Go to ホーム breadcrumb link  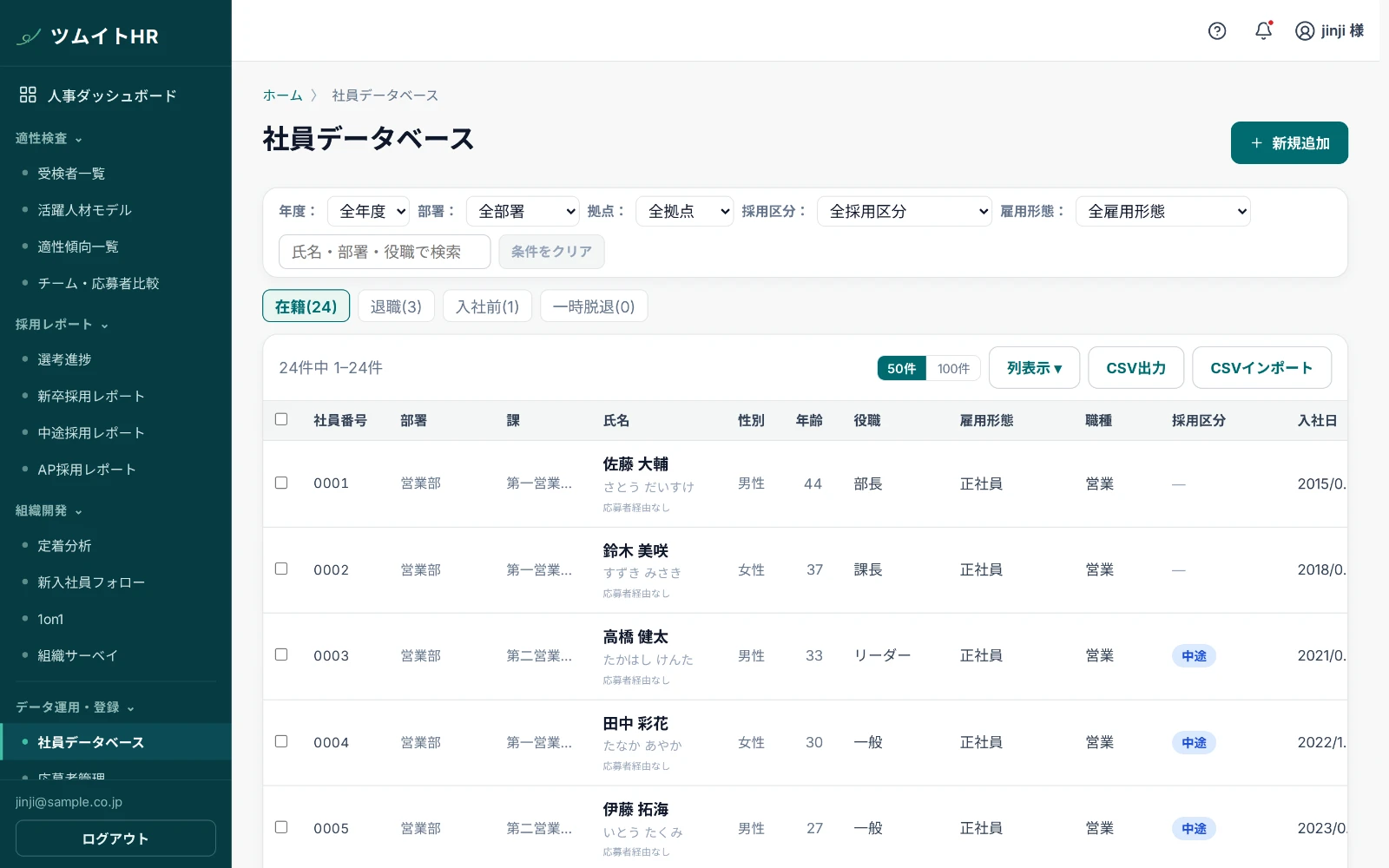(282, 95)
